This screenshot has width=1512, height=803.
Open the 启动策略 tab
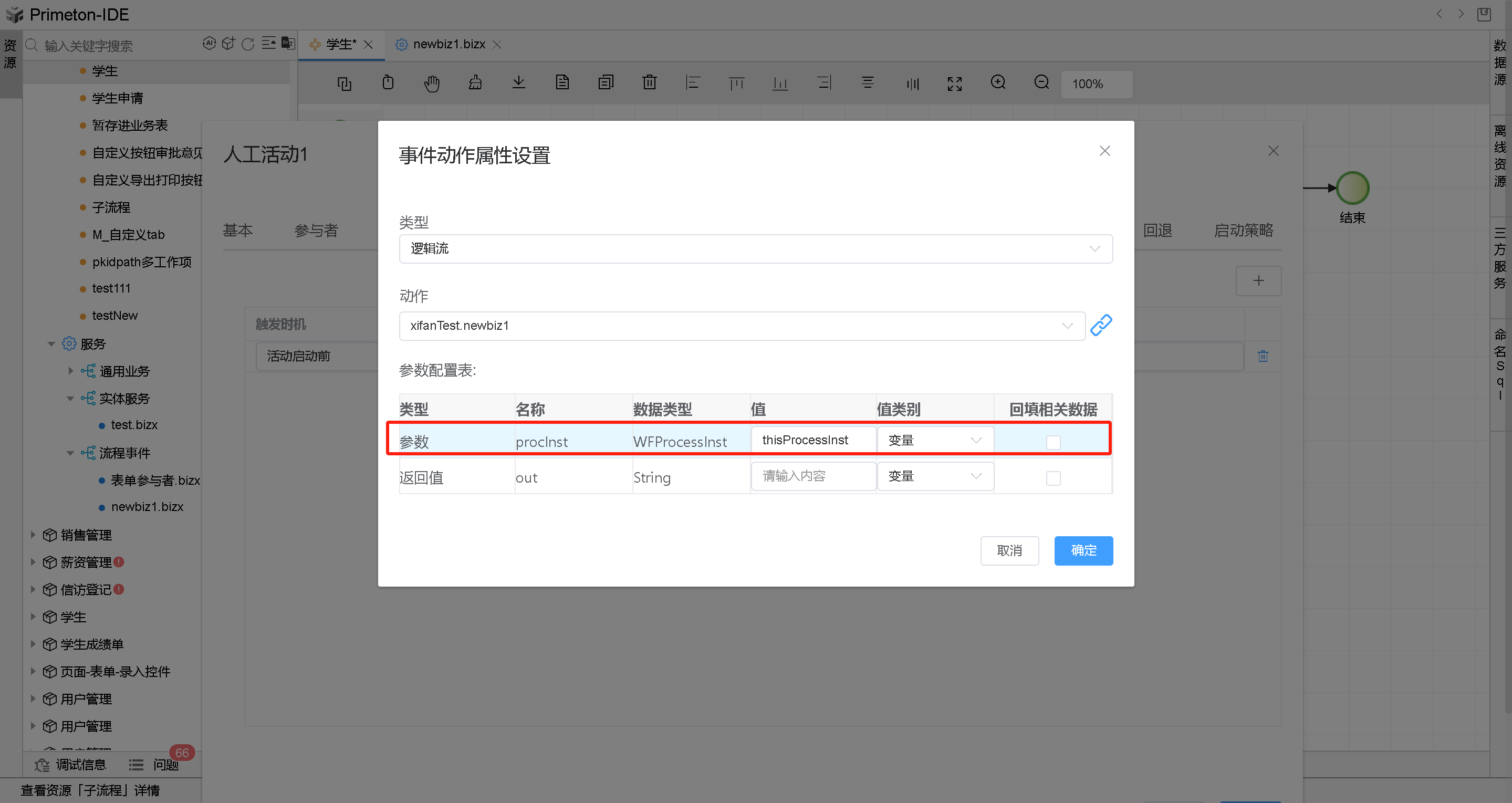pyautogui.click(x=1243, y=230)
